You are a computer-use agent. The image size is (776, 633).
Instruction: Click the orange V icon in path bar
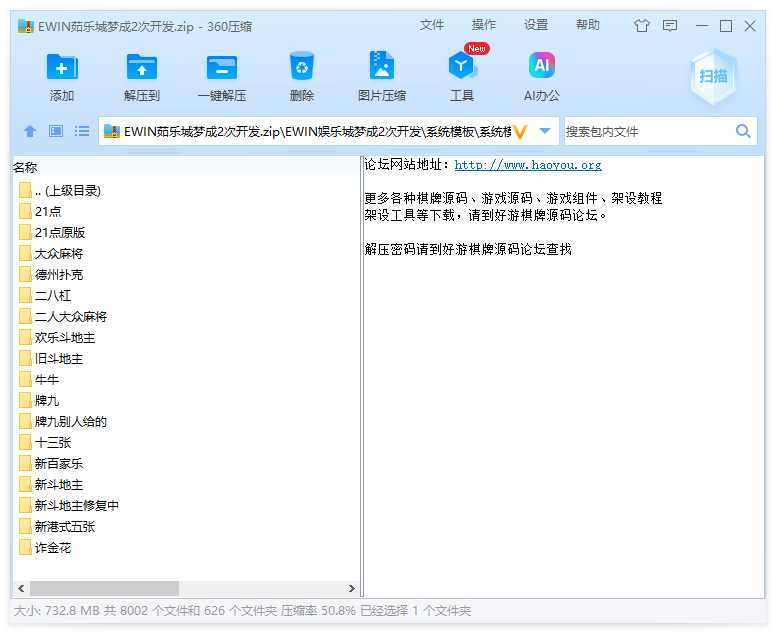coord(520,132)
